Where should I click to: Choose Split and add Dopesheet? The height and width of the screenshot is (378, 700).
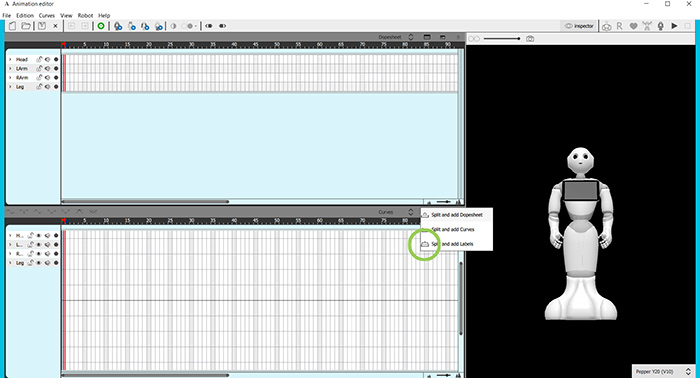(x=457, y=215)
